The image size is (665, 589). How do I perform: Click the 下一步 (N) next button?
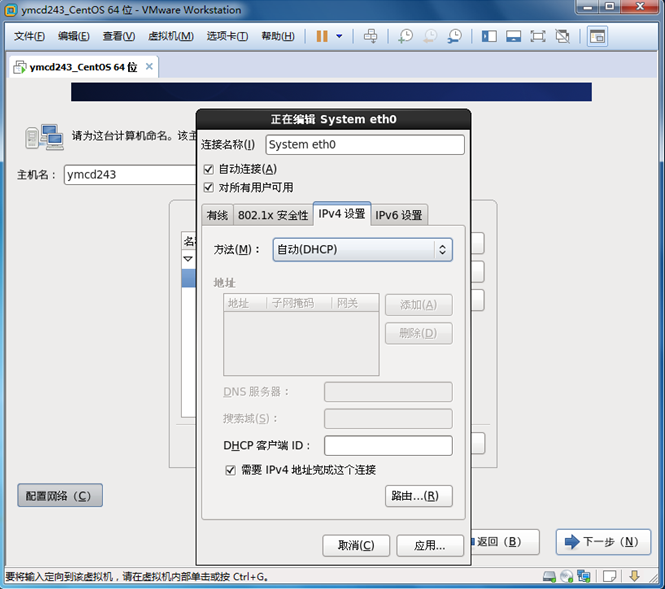point(603,542)
